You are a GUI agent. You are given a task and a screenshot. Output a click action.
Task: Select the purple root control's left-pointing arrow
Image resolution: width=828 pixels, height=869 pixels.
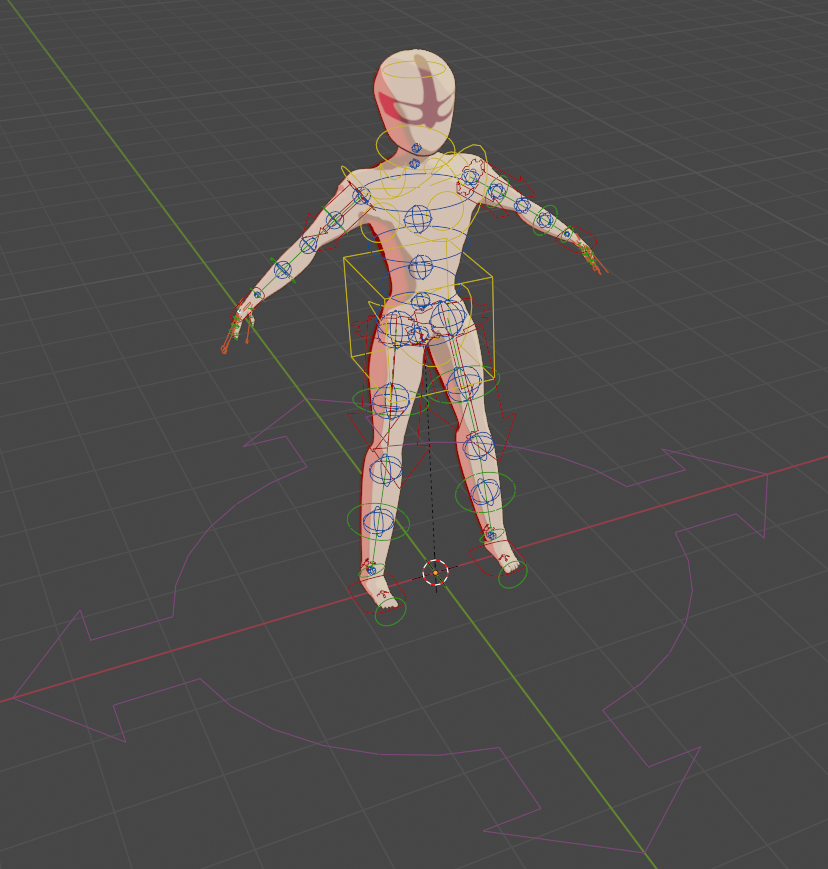tap(67, 674)
